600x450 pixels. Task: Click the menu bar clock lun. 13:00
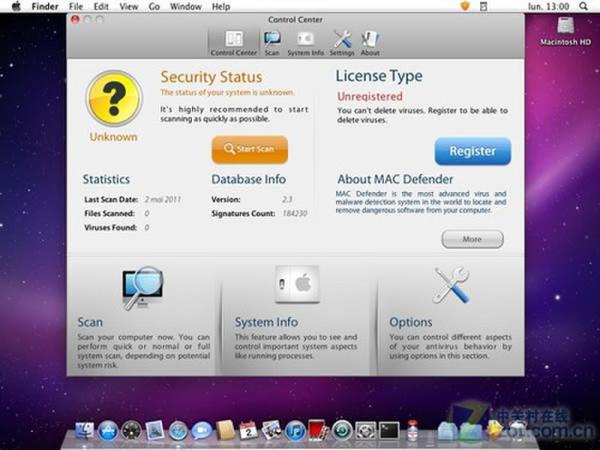[548, 7]
